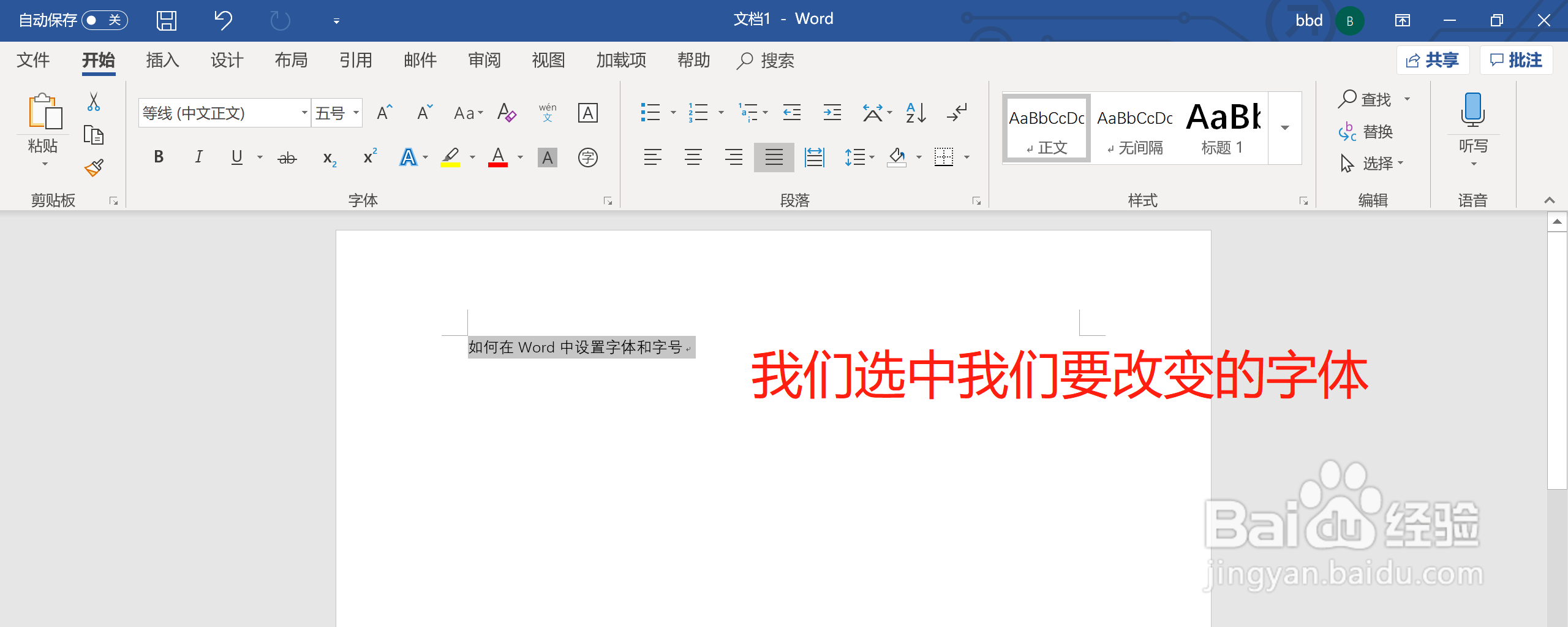Switch to the 插入 ribbon tab
The height and width of the screenshot is (627, 1568).
pos(162,60)
